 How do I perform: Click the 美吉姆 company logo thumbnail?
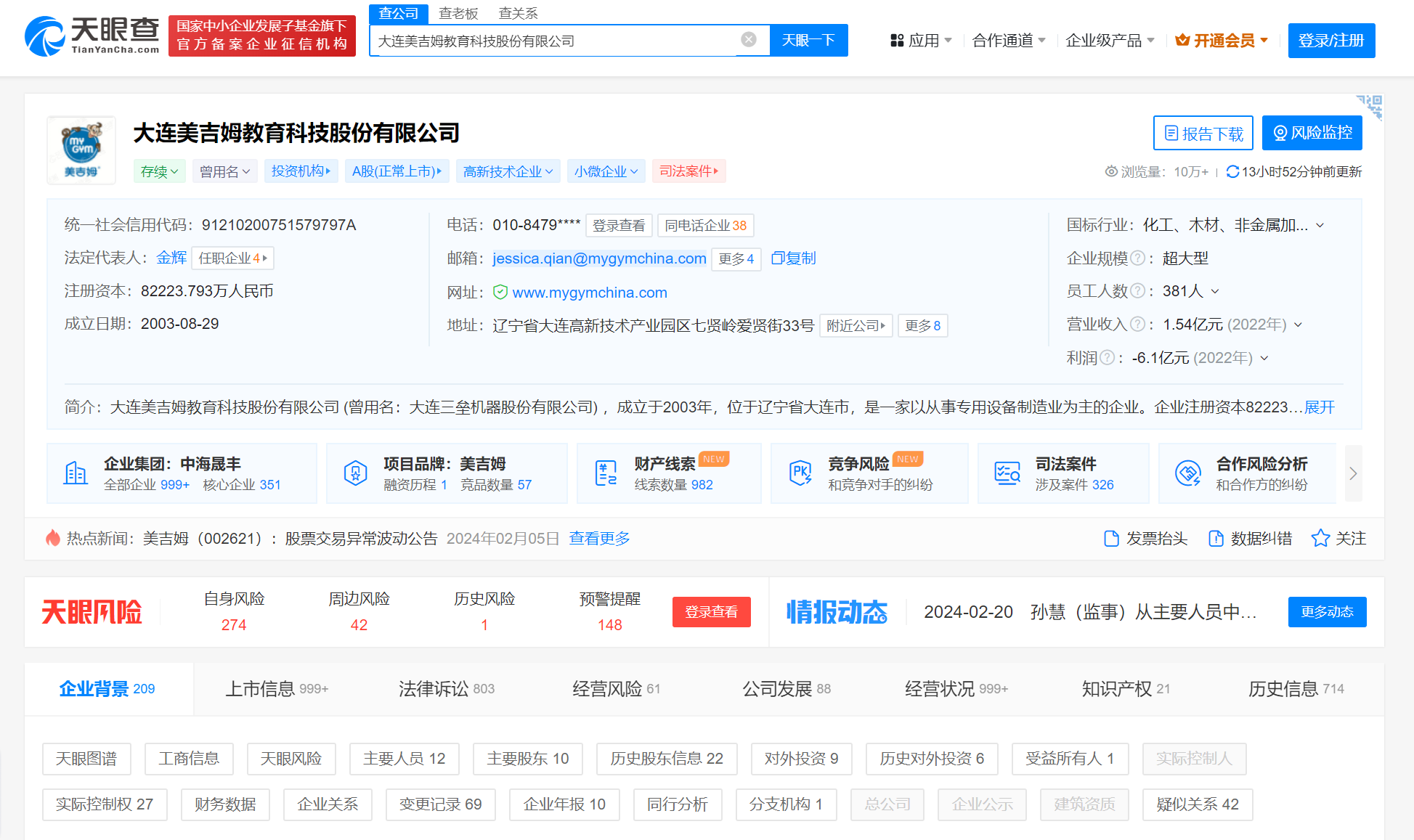coord(81,150)
